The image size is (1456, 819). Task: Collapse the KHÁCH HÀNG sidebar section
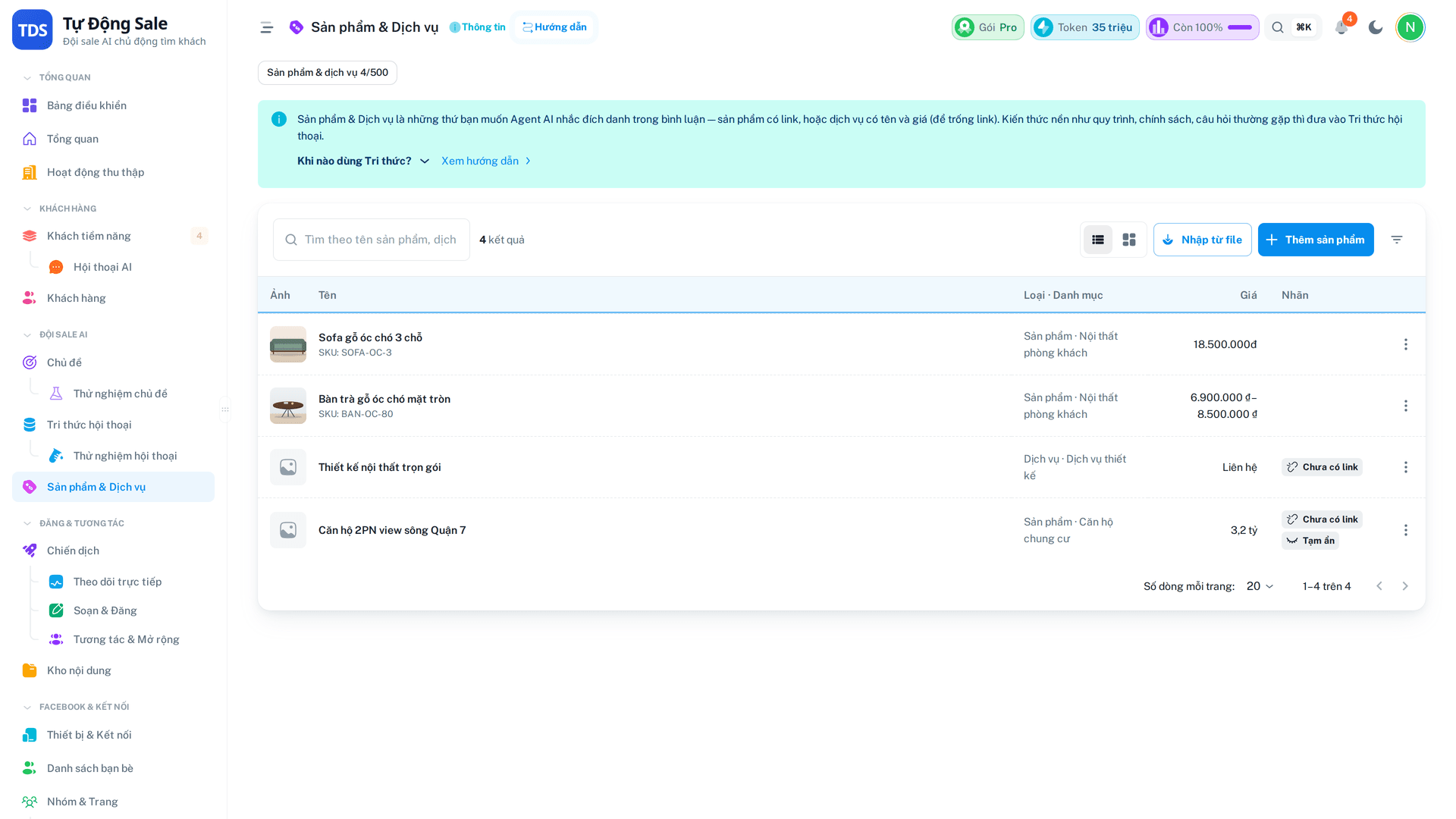click(60, 209)
